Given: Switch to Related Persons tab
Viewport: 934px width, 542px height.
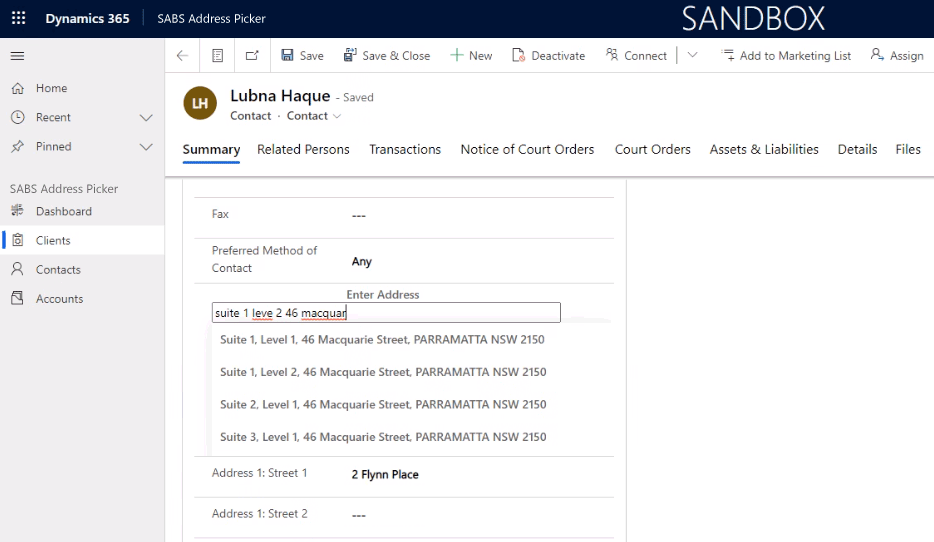Looking at the screenshot, I should (x=303, y=149).
